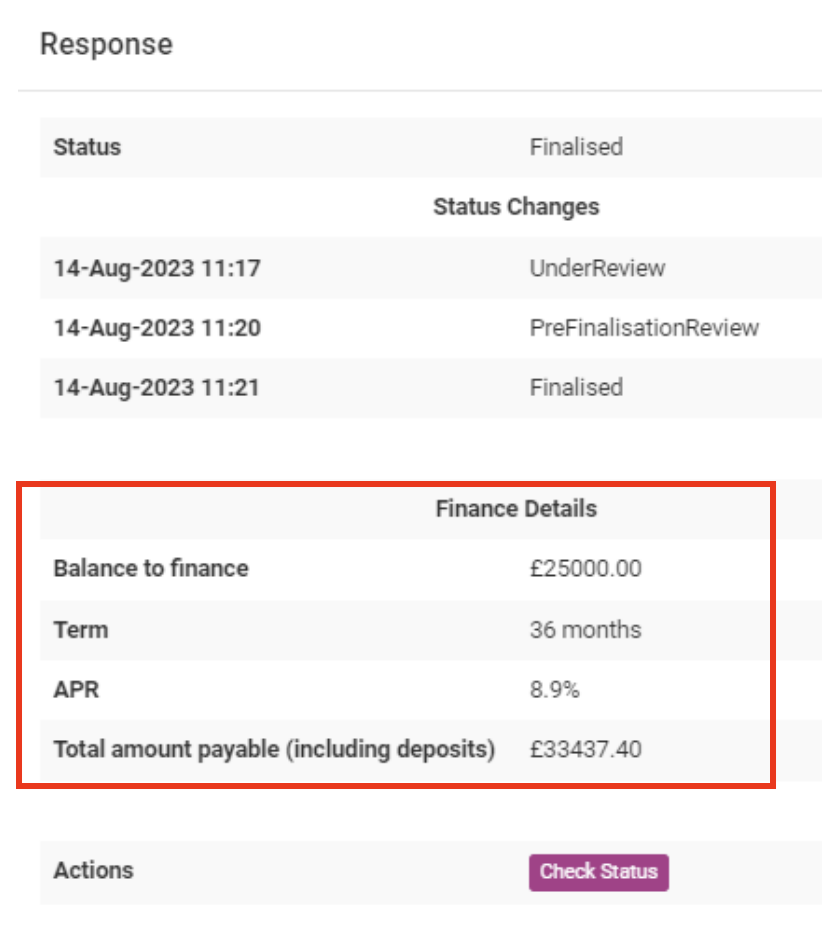
Task: Select the Term row label
Action: tap(81, 630)
